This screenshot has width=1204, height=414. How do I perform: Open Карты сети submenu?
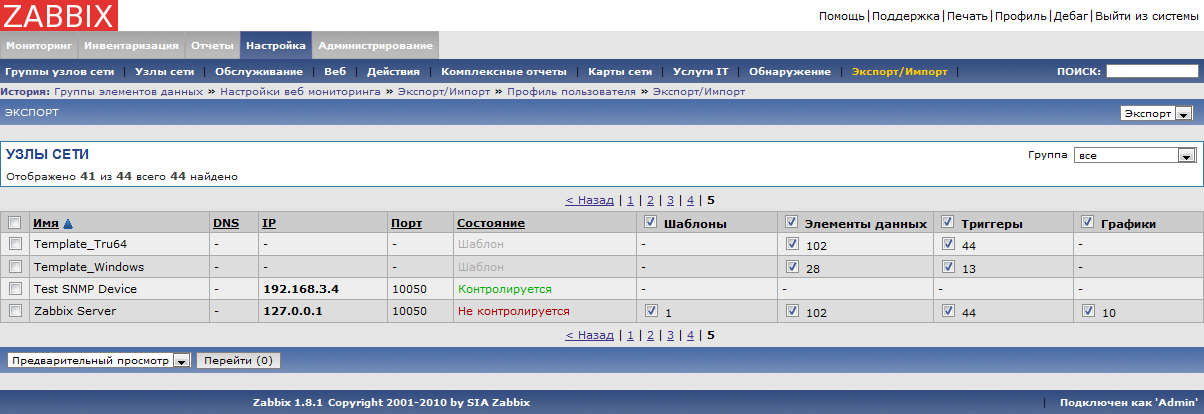click(x=620, y=72)
